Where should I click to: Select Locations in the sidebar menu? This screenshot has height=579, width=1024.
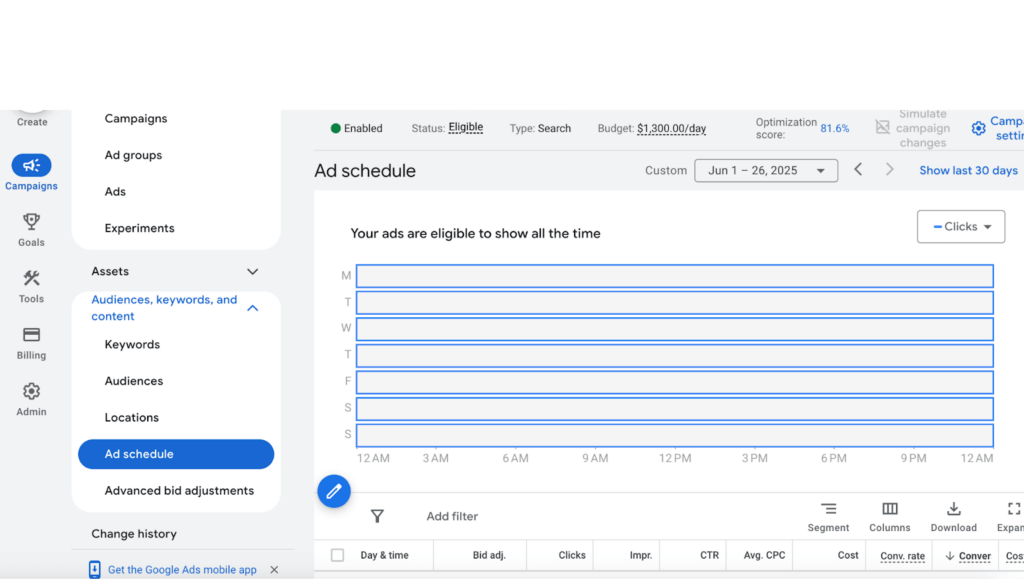[133, 417]
